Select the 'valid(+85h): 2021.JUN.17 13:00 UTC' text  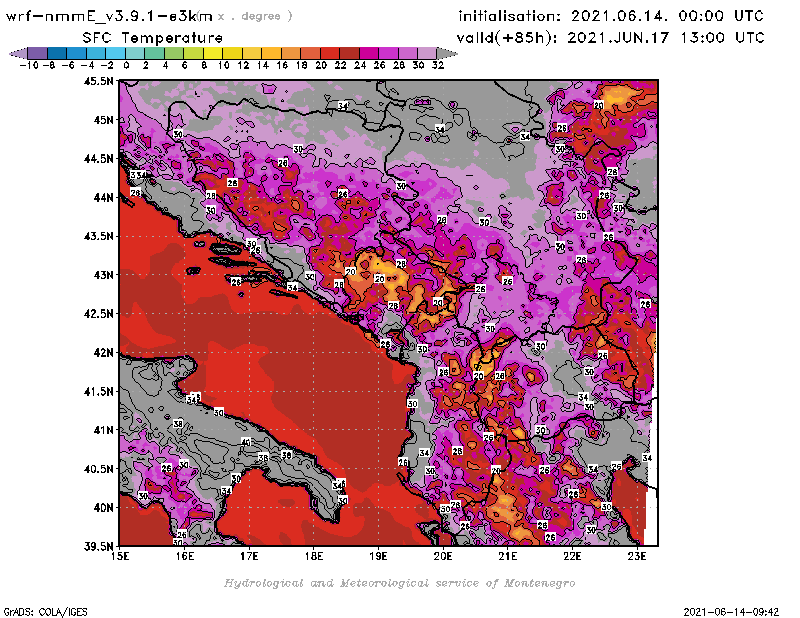(x=610, y=38)
